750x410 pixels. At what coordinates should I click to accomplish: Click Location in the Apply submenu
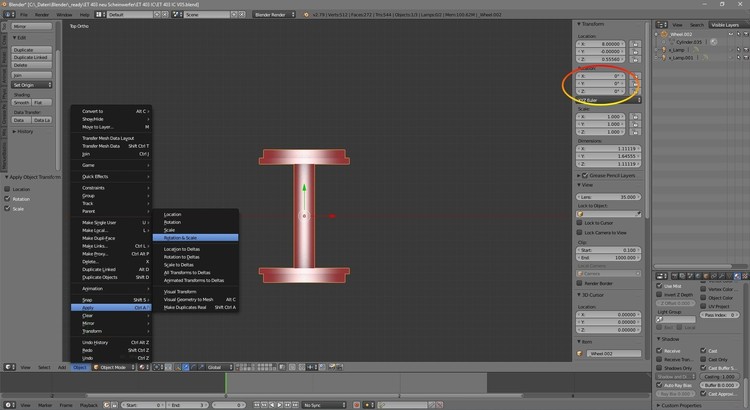[x=195, y=214]
